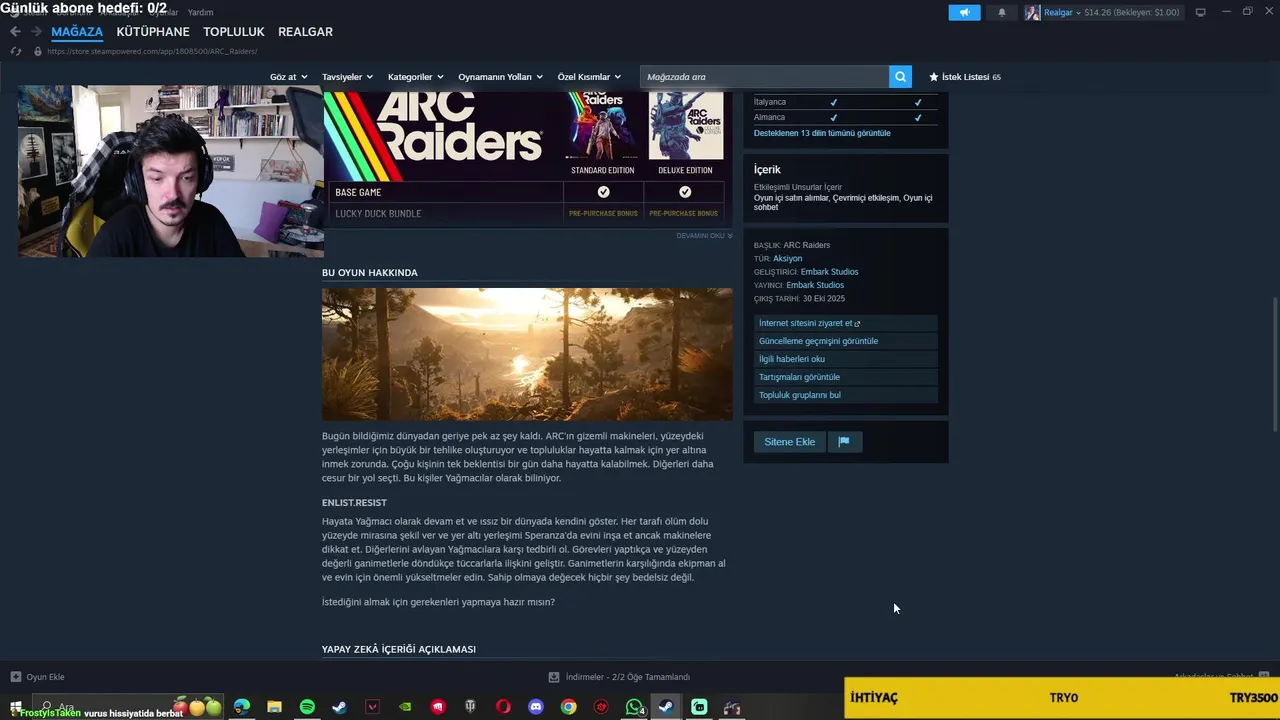Viewport: 1280px width, 720px height.
Task: Switch to the KÜTÜPHANE tab
Action: coord(153,32)
